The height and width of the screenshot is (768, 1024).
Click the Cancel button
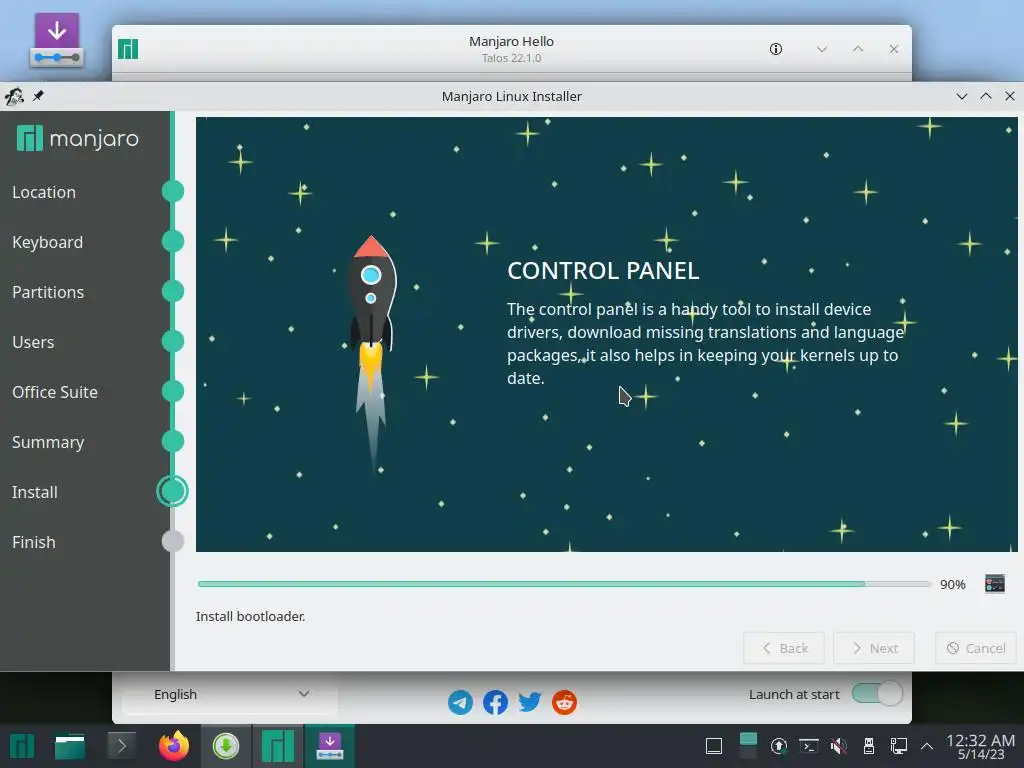coord(976,648)
